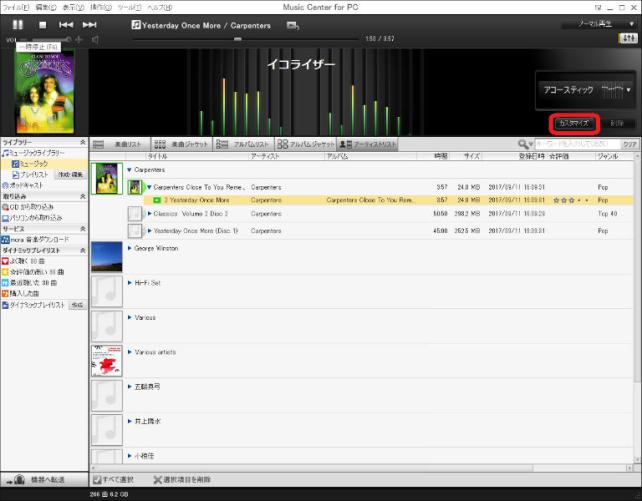Click the keyword search input field
642x501 pixels.
pos(577,144)
